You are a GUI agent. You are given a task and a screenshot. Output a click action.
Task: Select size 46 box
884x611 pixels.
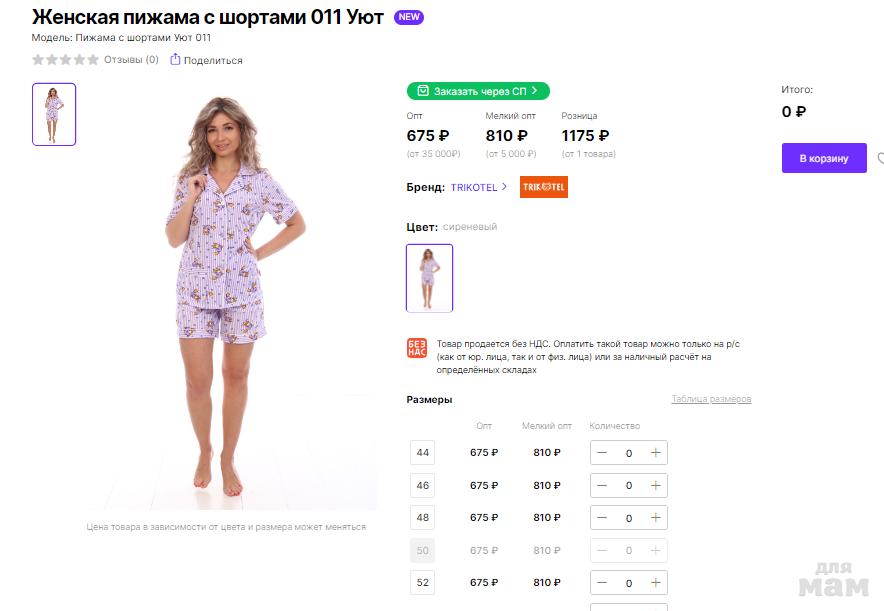(x=423, y=485)
